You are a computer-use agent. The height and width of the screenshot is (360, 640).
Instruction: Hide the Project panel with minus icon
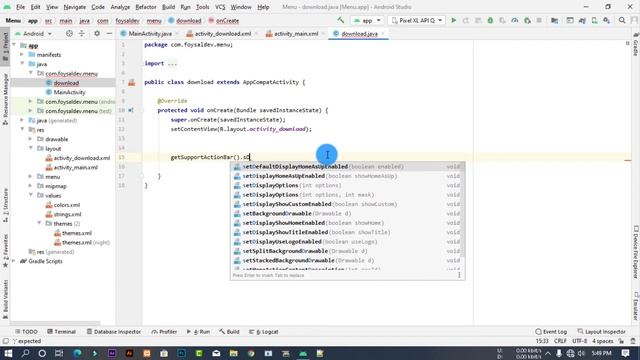click(x=109, y=33)
